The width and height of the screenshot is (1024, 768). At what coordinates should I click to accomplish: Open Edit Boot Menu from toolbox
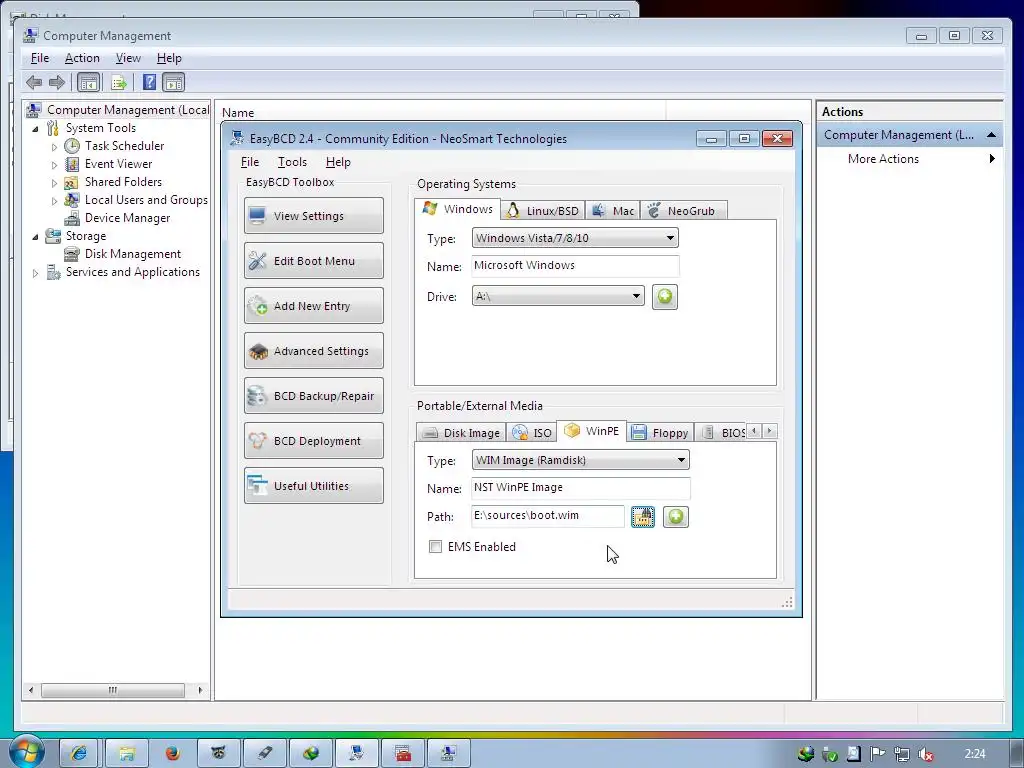313,261
